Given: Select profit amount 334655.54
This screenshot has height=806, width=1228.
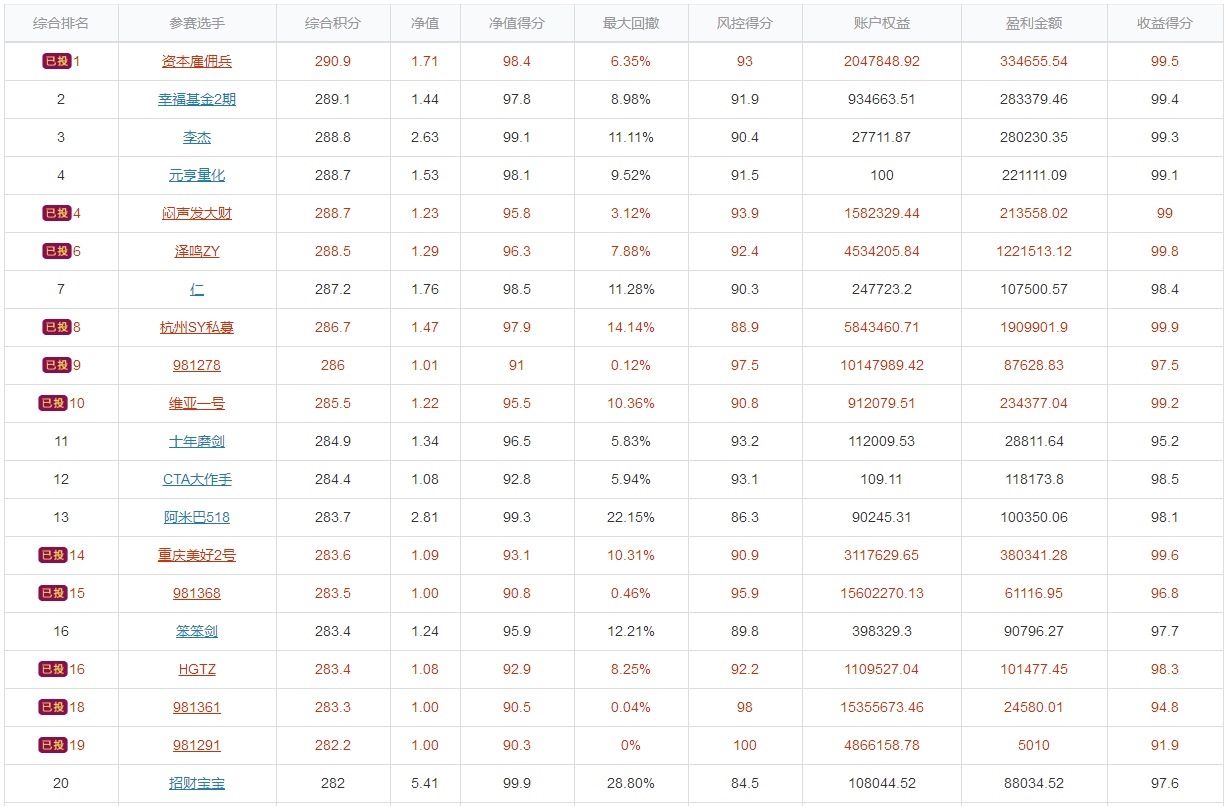Looking at the screenshot, I should [1034, 61].
